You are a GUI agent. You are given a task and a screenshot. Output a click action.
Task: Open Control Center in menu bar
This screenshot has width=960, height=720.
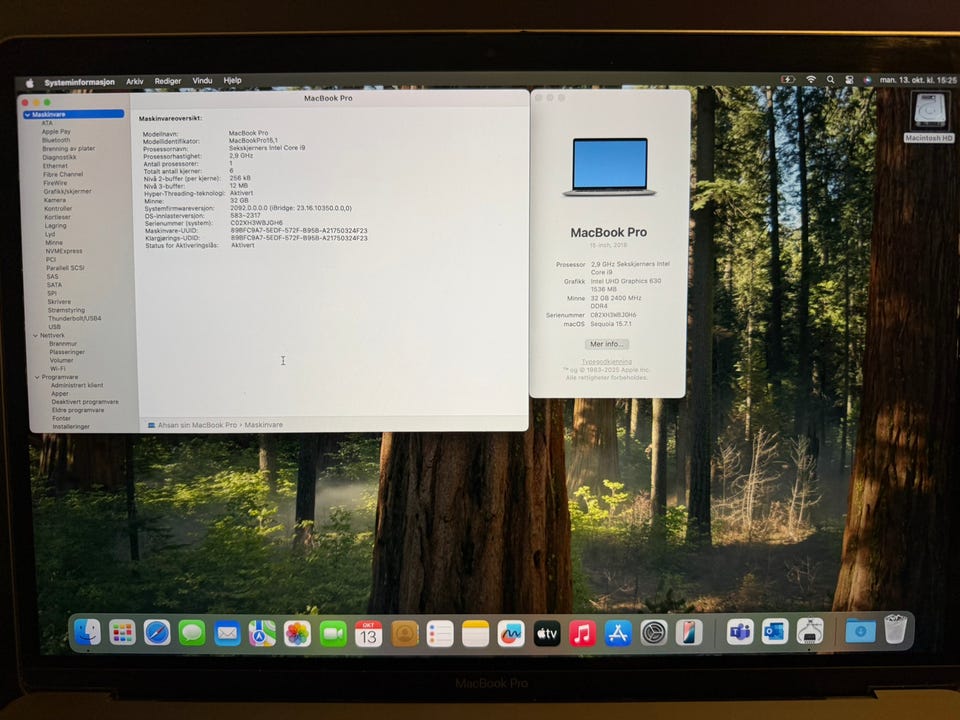coord(849,80)
